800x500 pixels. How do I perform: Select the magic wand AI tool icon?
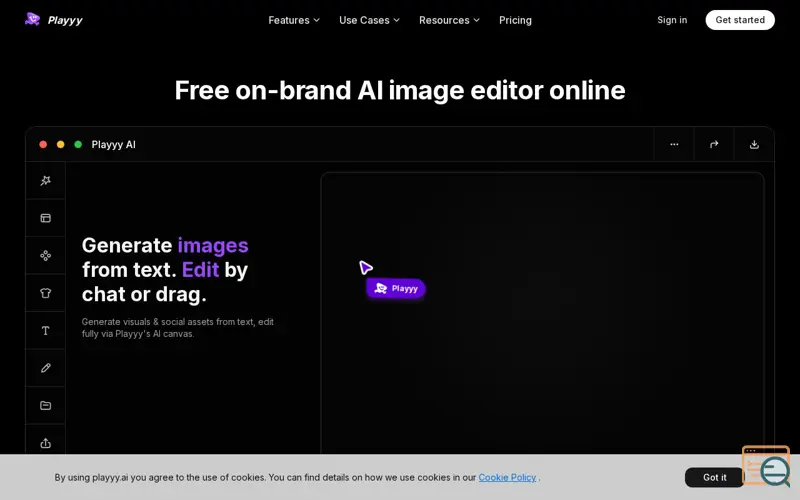pyautogui.click(x=45, y=181)
